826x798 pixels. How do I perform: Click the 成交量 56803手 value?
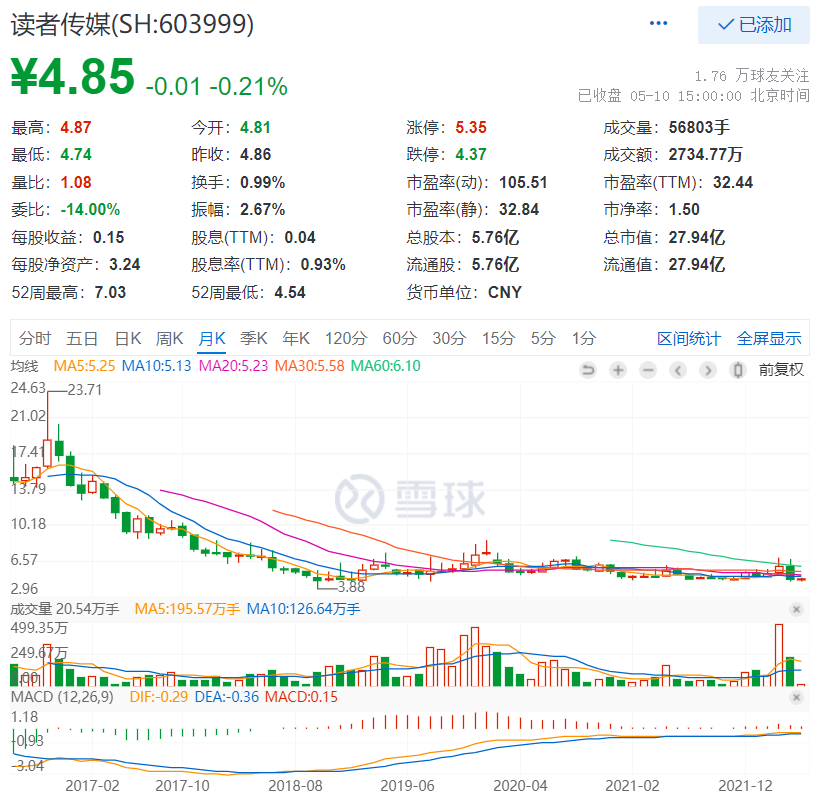tap(699, 127)
